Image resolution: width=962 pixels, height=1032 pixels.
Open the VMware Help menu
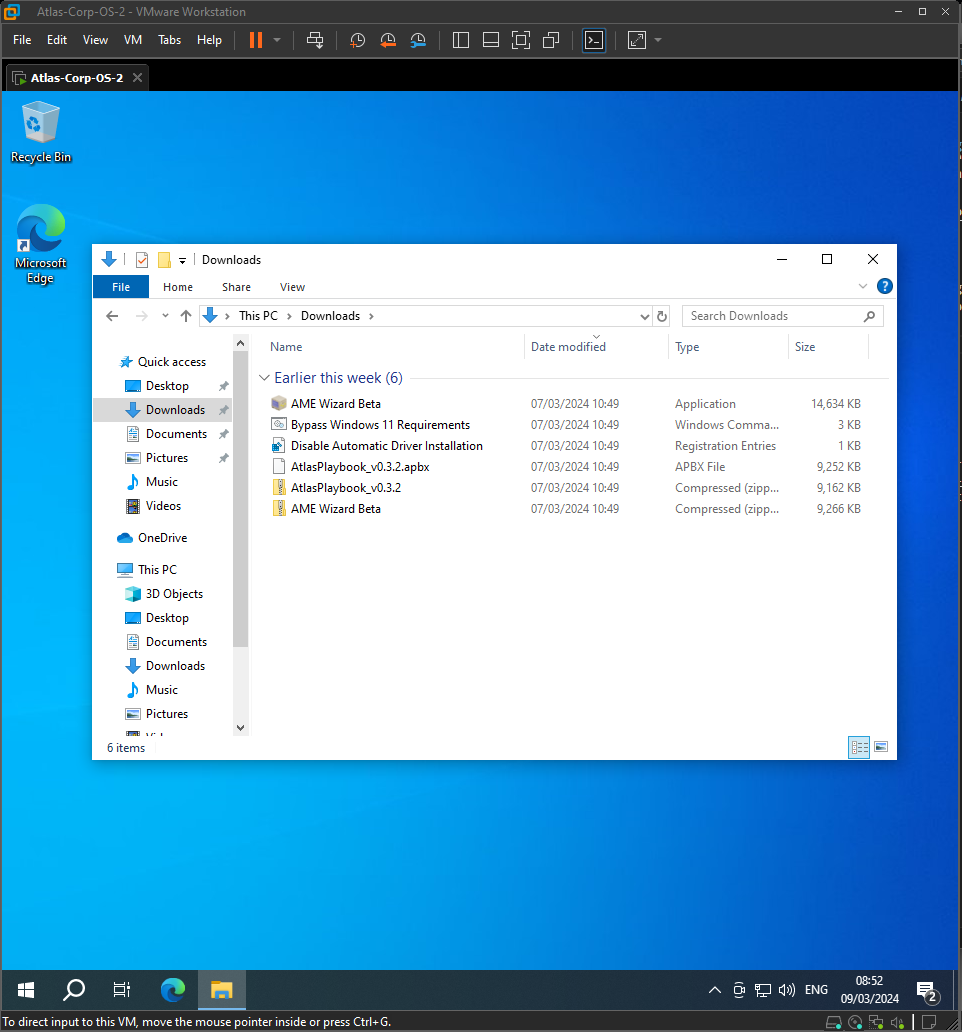click(209, 40)
